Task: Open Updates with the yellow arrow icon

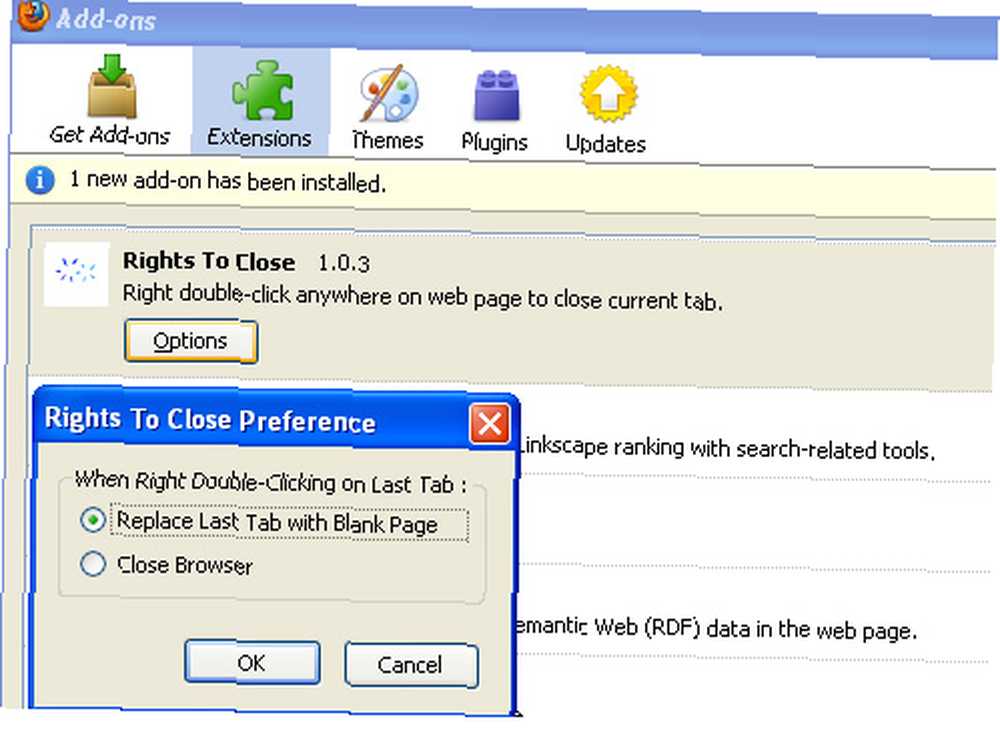Action: (x=608, y=94)
